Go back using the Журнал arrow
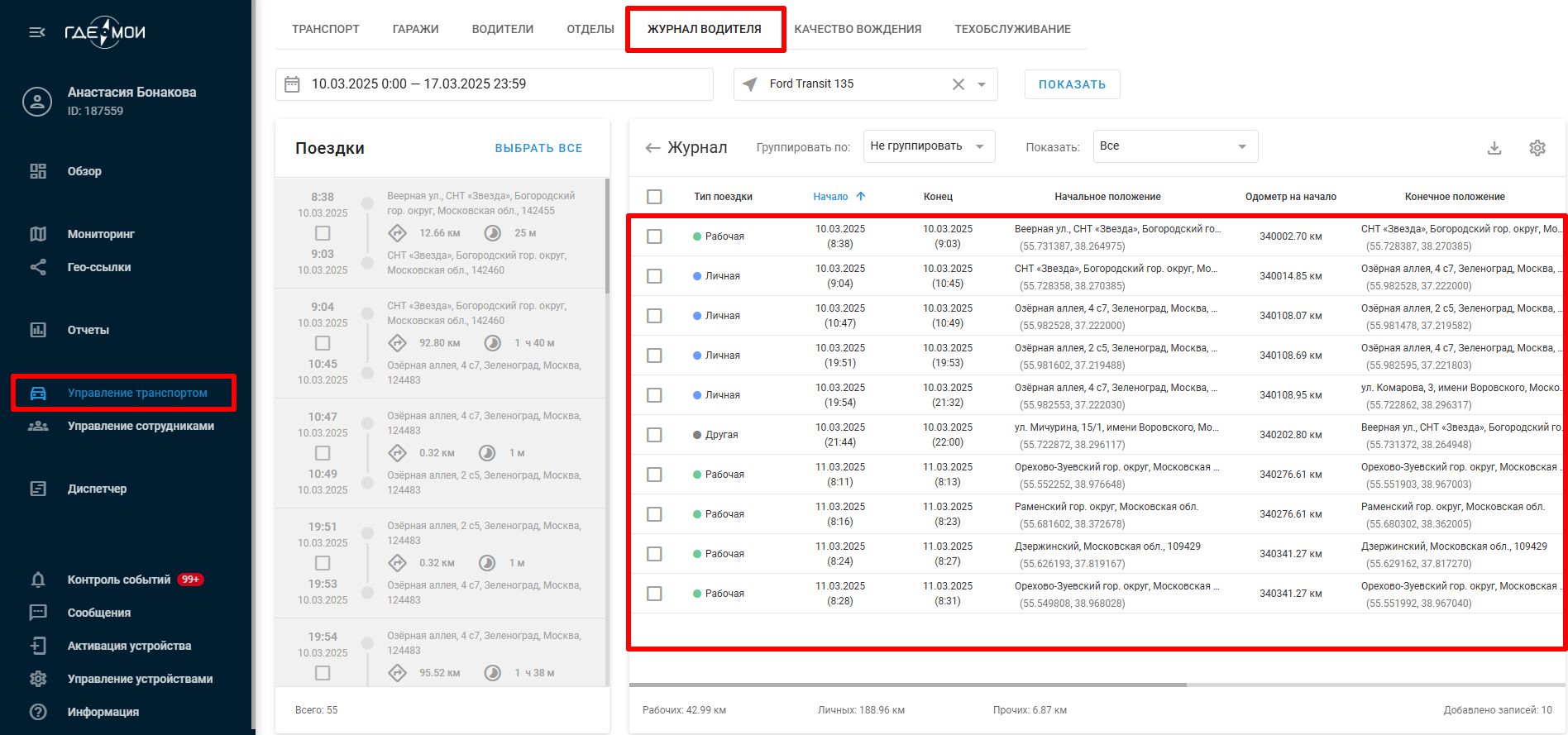Screen dimensions: 1568x735 point(653,148)
